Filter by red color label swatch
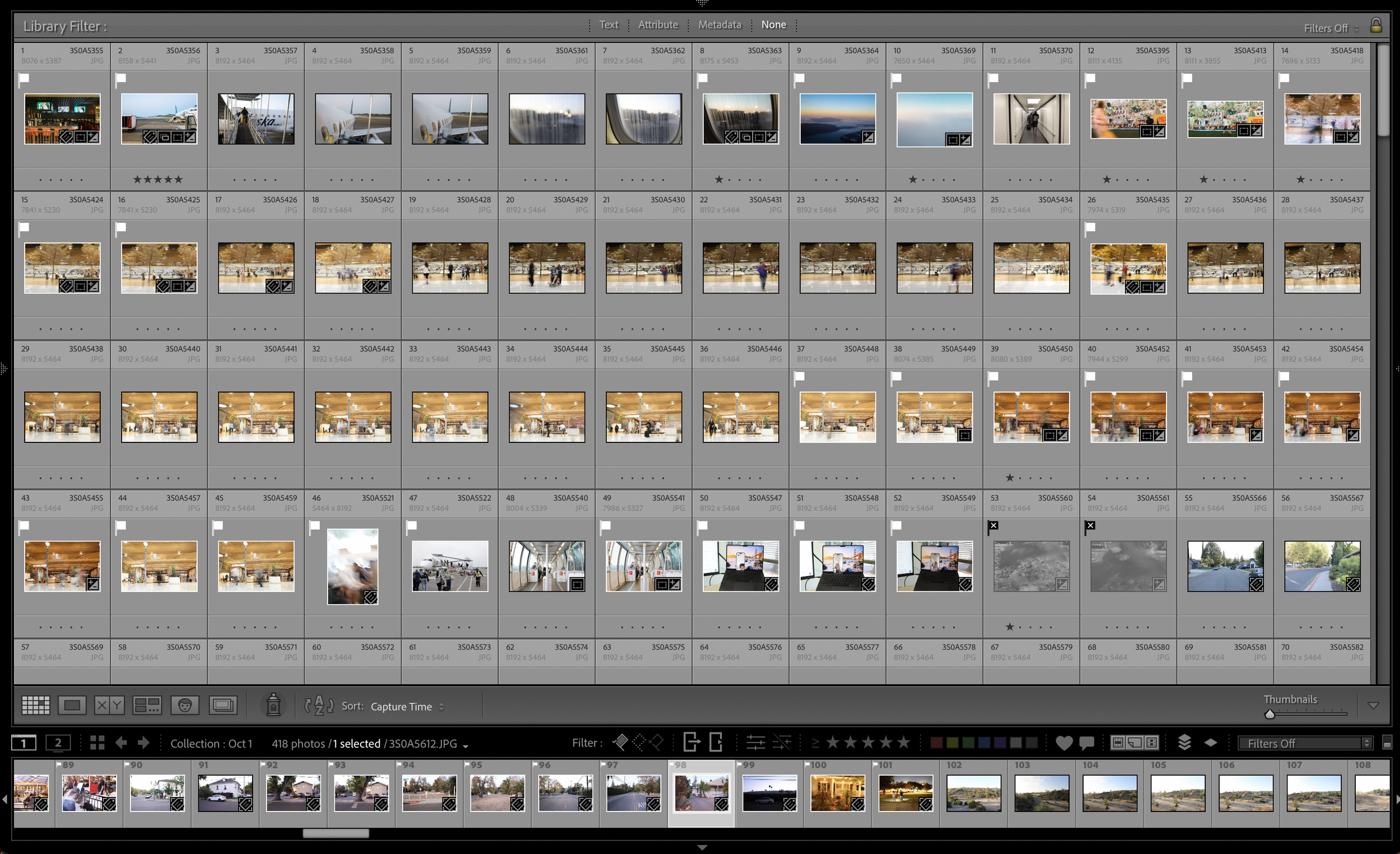This screenshot has height=854, width=1400. (936, 743)
